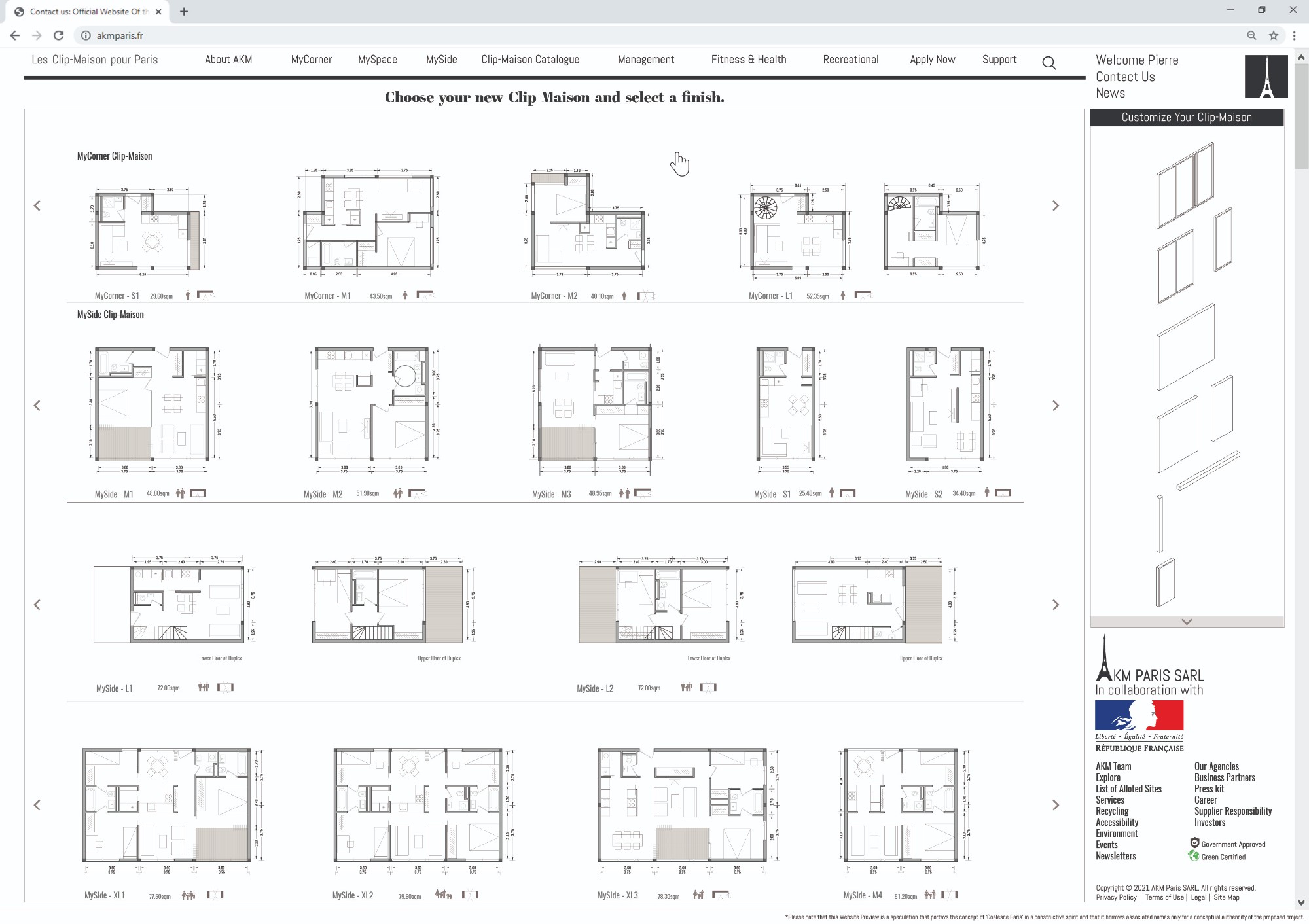Open the Contact Us link
This screenshot has height=924, width=1309.
pyautogui.click(x=1125, y=77)
